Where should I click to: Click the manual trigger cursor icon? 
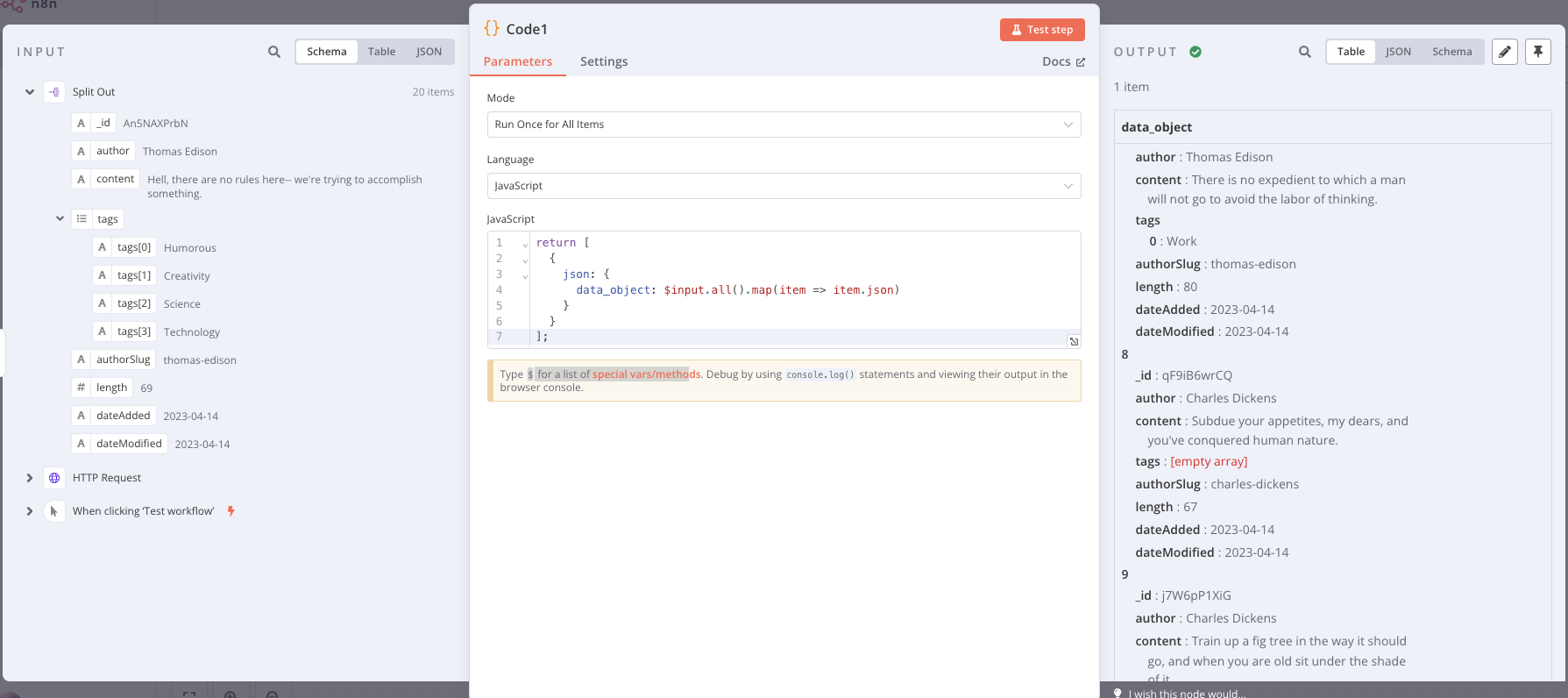(x=54, y=511)
